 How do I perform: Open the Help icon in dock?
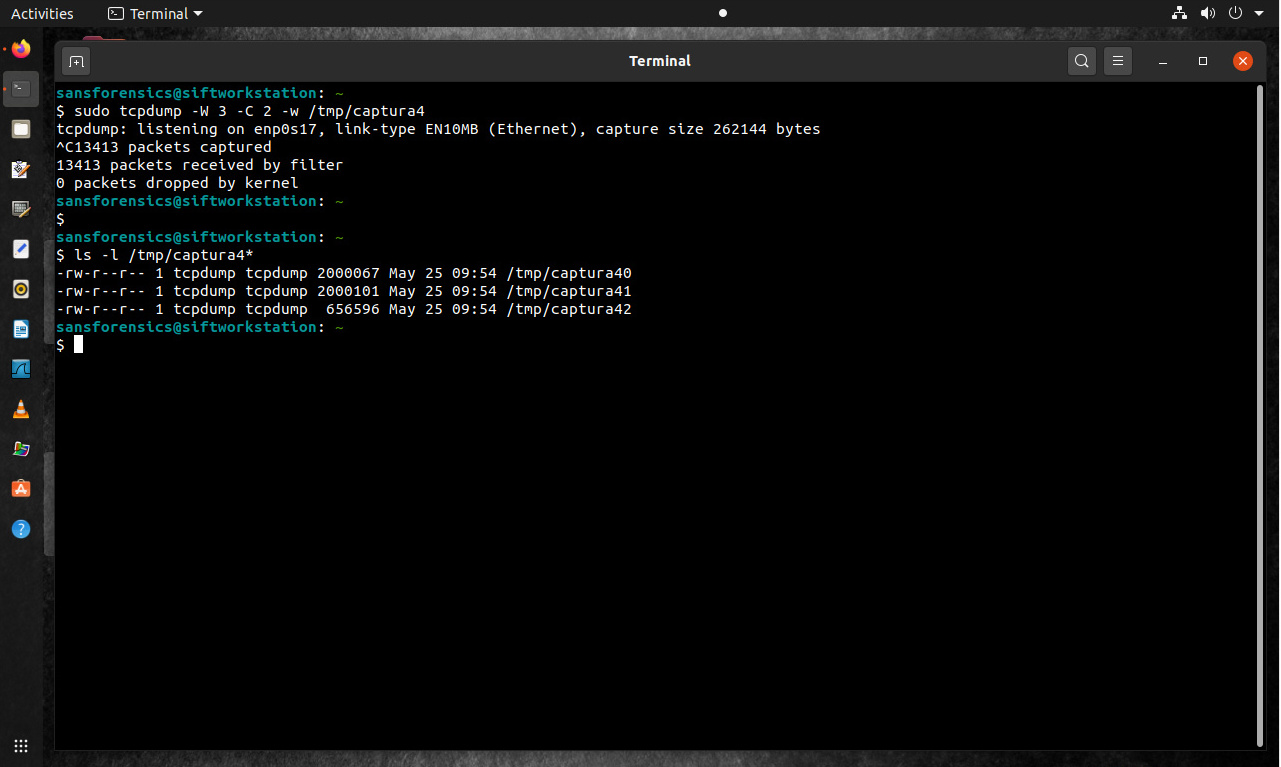click(21, 529)
